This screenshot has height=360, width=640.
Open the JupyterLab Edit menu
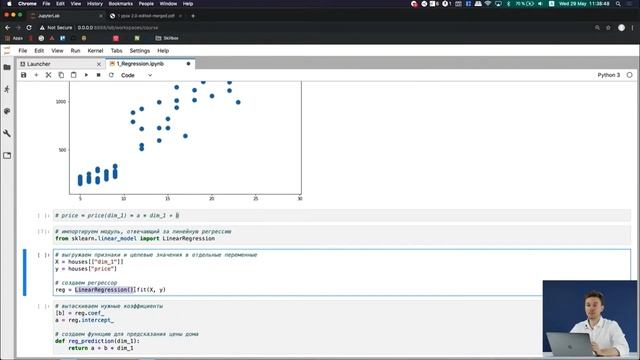(39, 51)
